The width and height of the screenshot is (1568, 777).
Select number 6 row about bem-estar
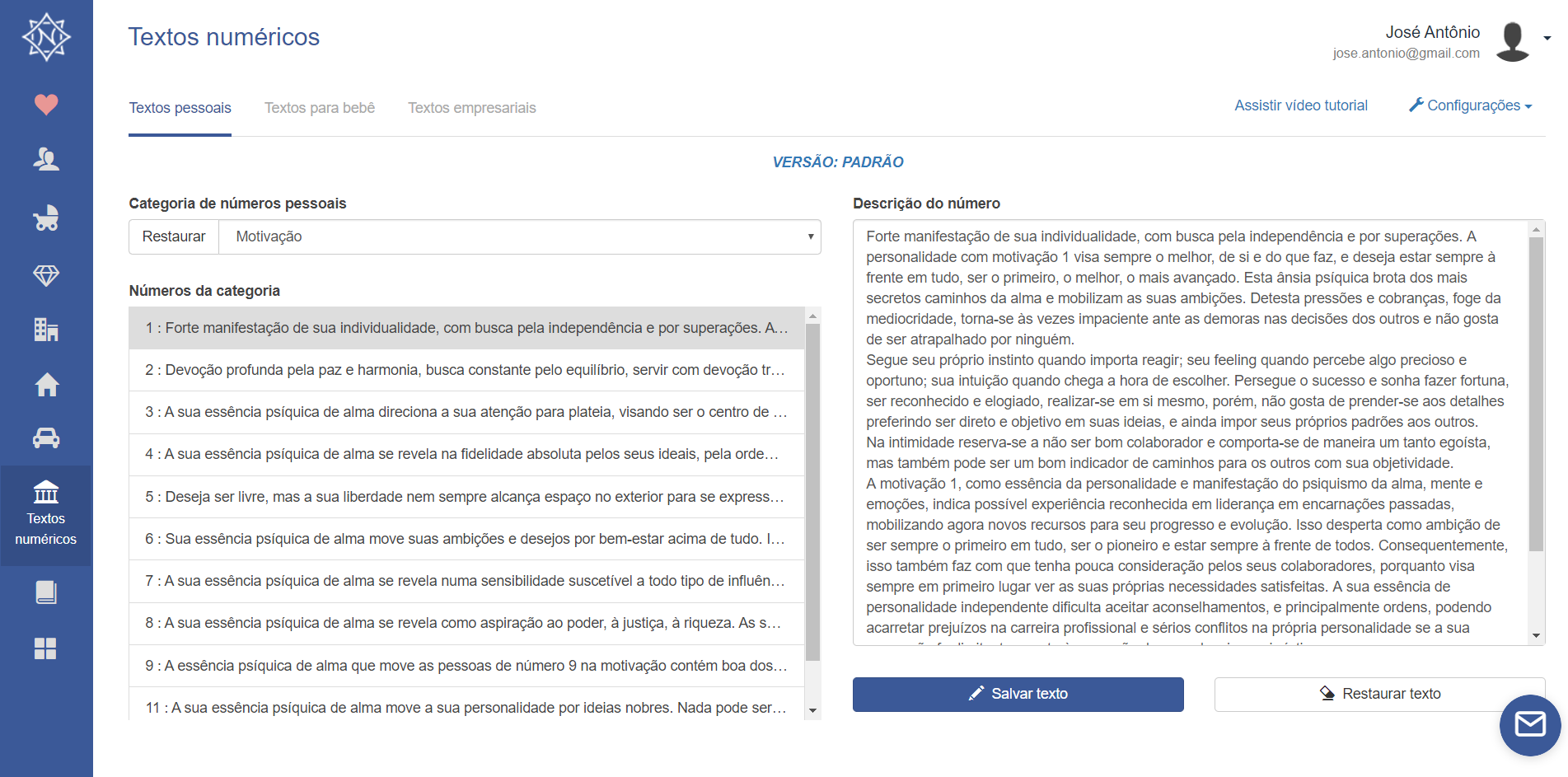[466, 539]
